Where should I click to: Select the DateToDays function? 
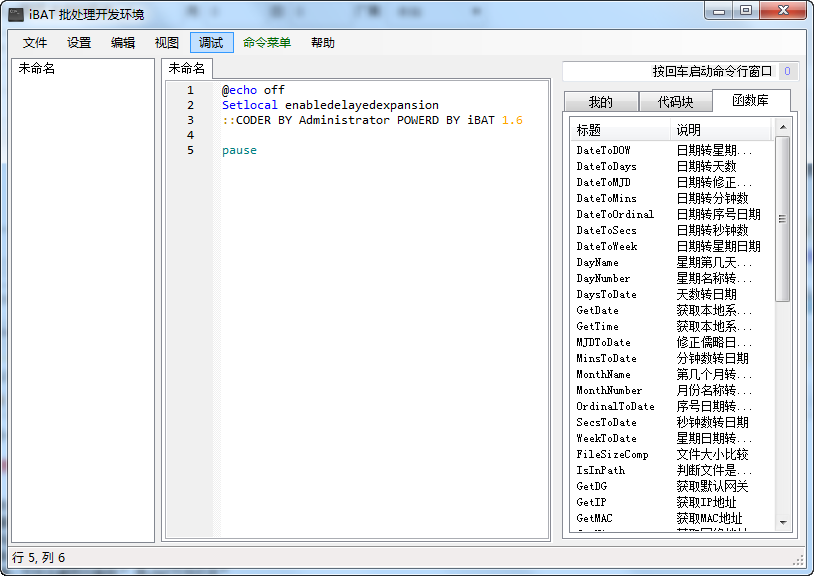pos(606,167)
